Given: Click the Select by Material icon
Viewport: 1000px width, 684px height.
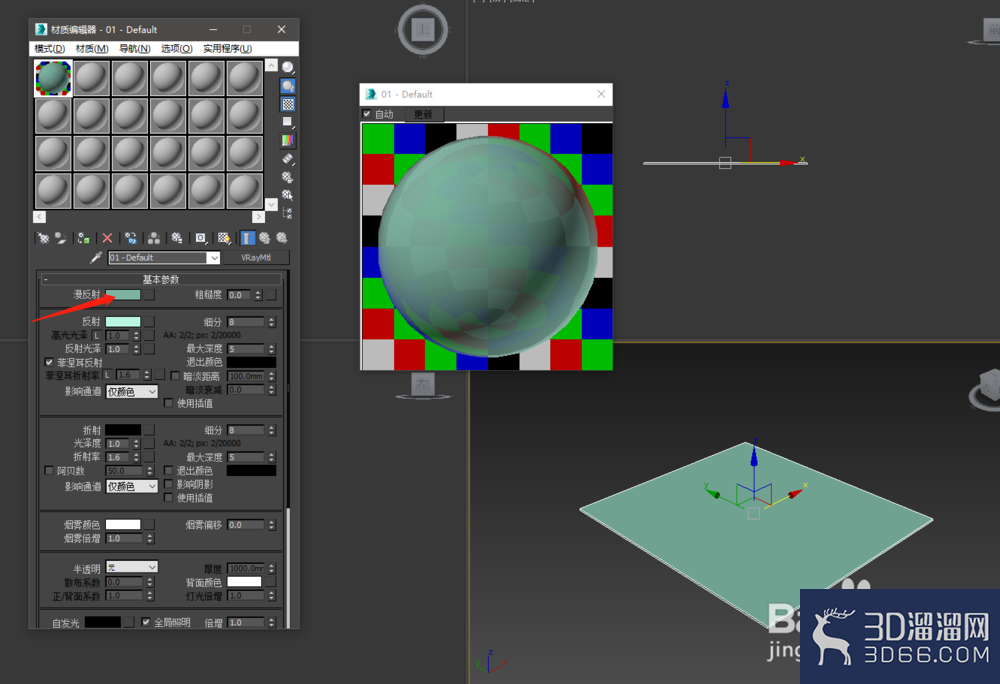Looking at the screenshot, I should tap(288, 194).
